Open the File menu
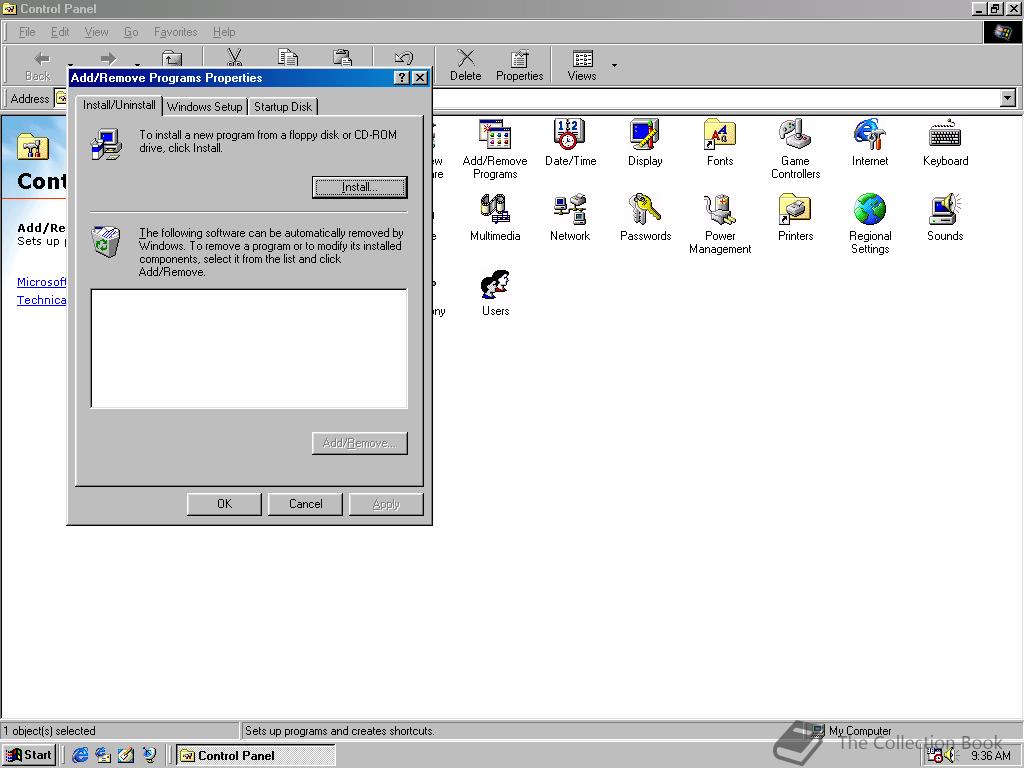This screenshot has width=1024, height=768. tap(27, 32)
